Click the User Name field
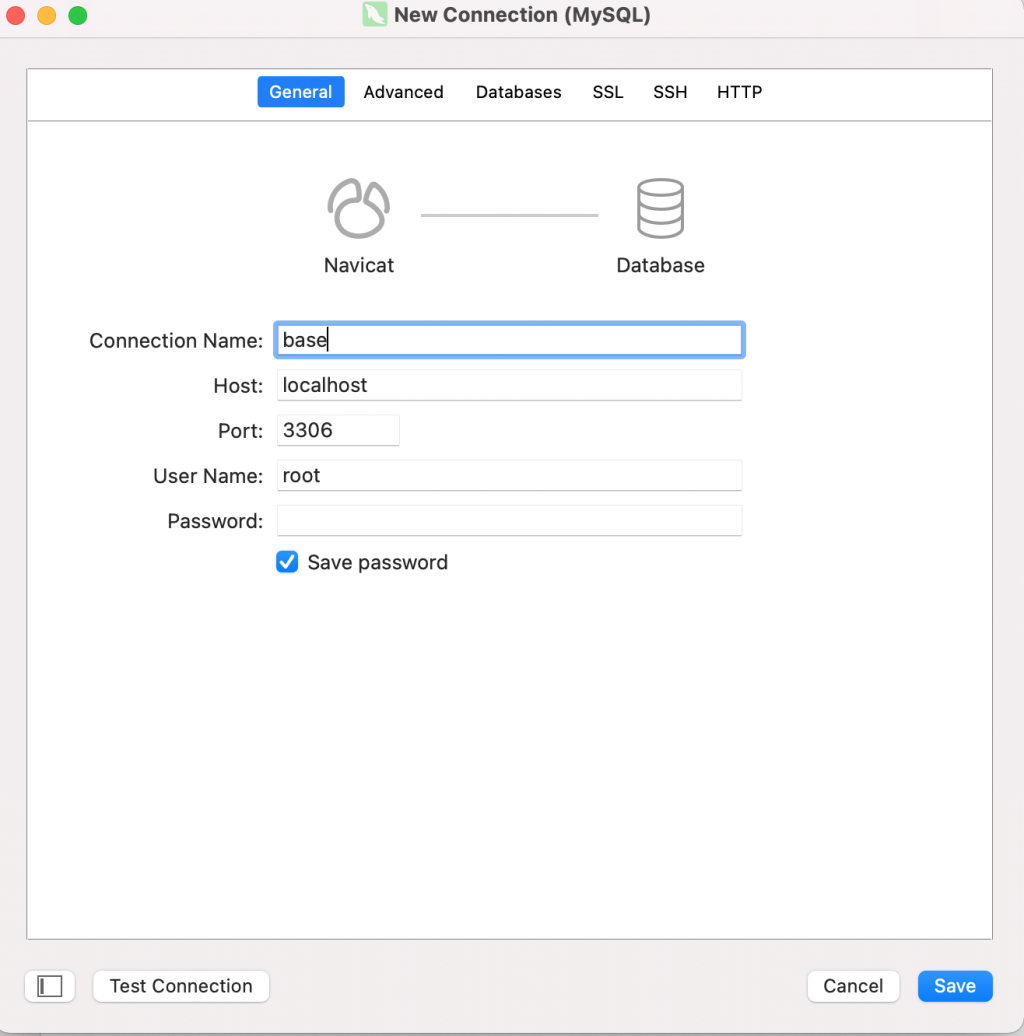The image size is (1024, 1036). (x=509, y=475)
